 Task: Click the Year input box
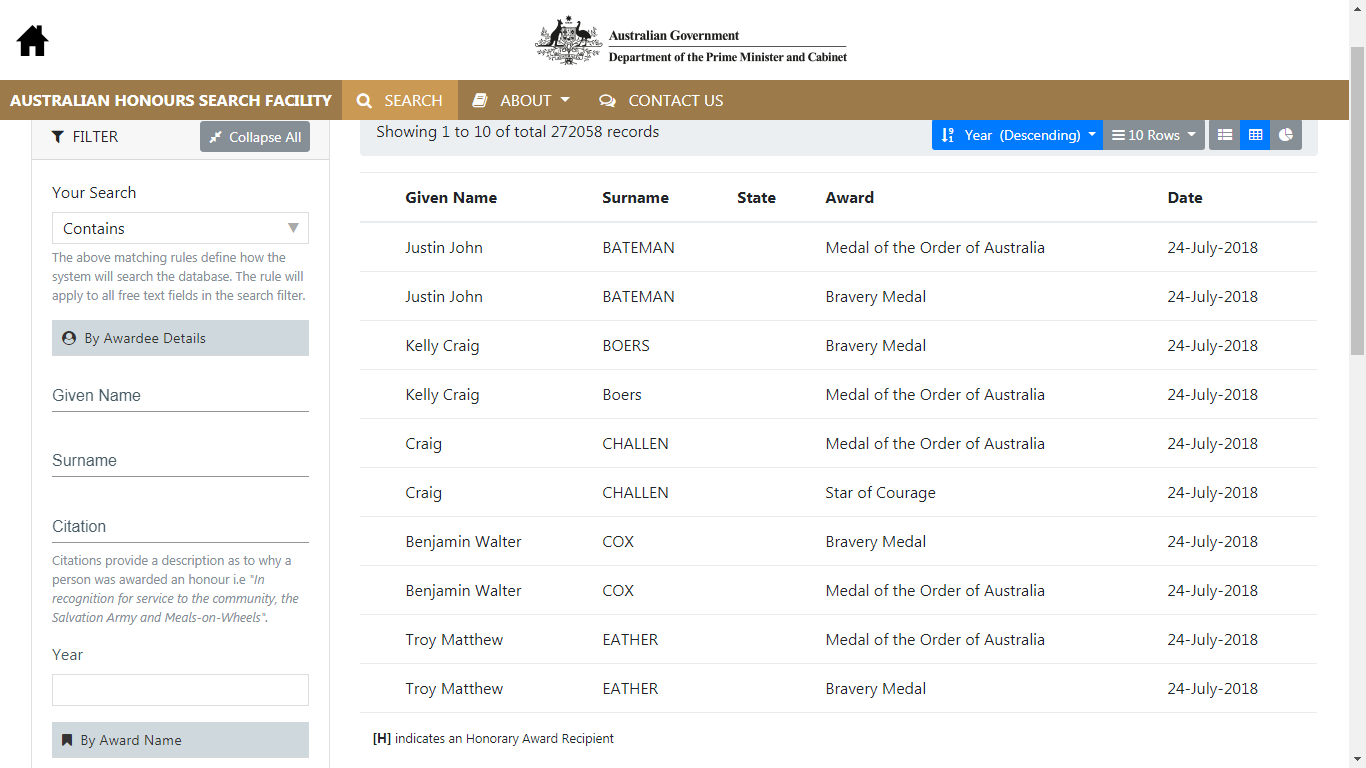pyautogui.click(x=180, y=690)
